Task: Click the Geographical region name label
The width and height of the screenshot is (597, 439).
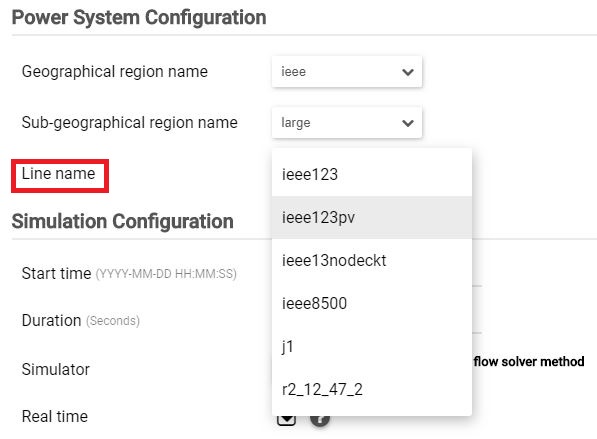Action: (x=115, y=72)
